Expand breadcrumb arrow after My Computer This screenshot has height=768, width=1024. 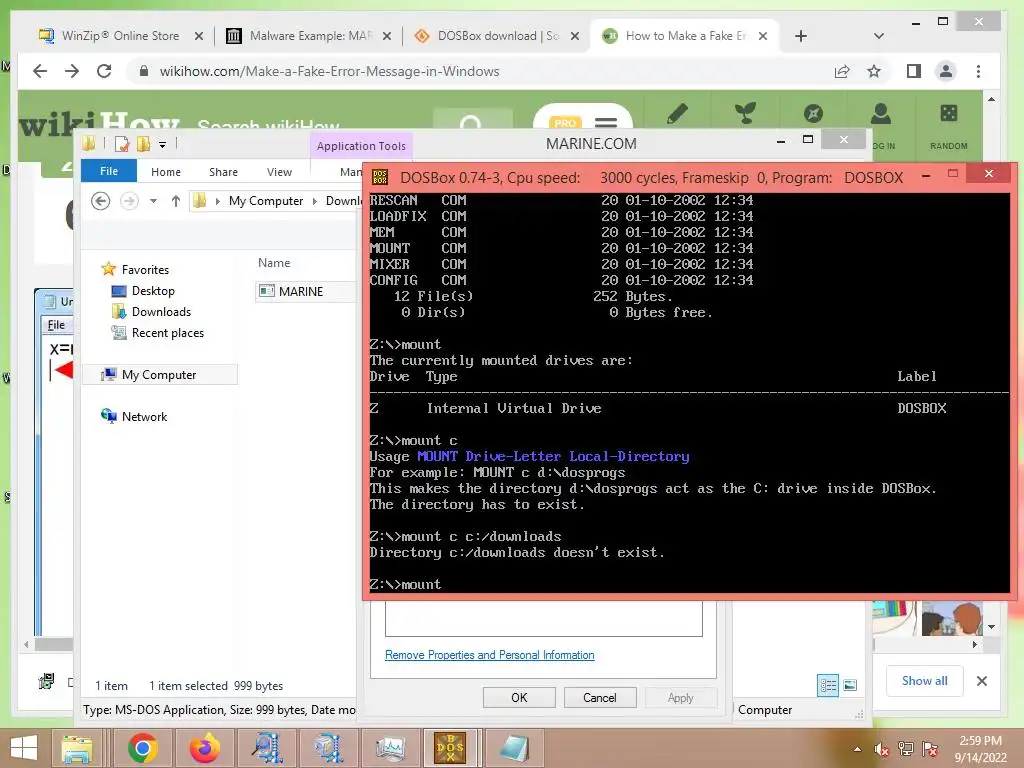(x=315, y=200)
